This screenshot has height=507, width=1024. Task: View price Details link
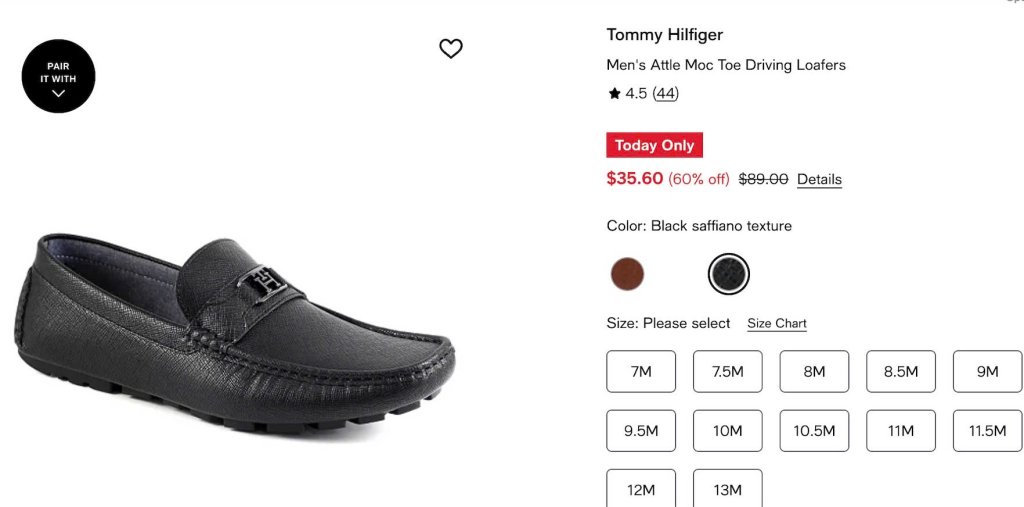pyautogui.click(x=819, y=179)
